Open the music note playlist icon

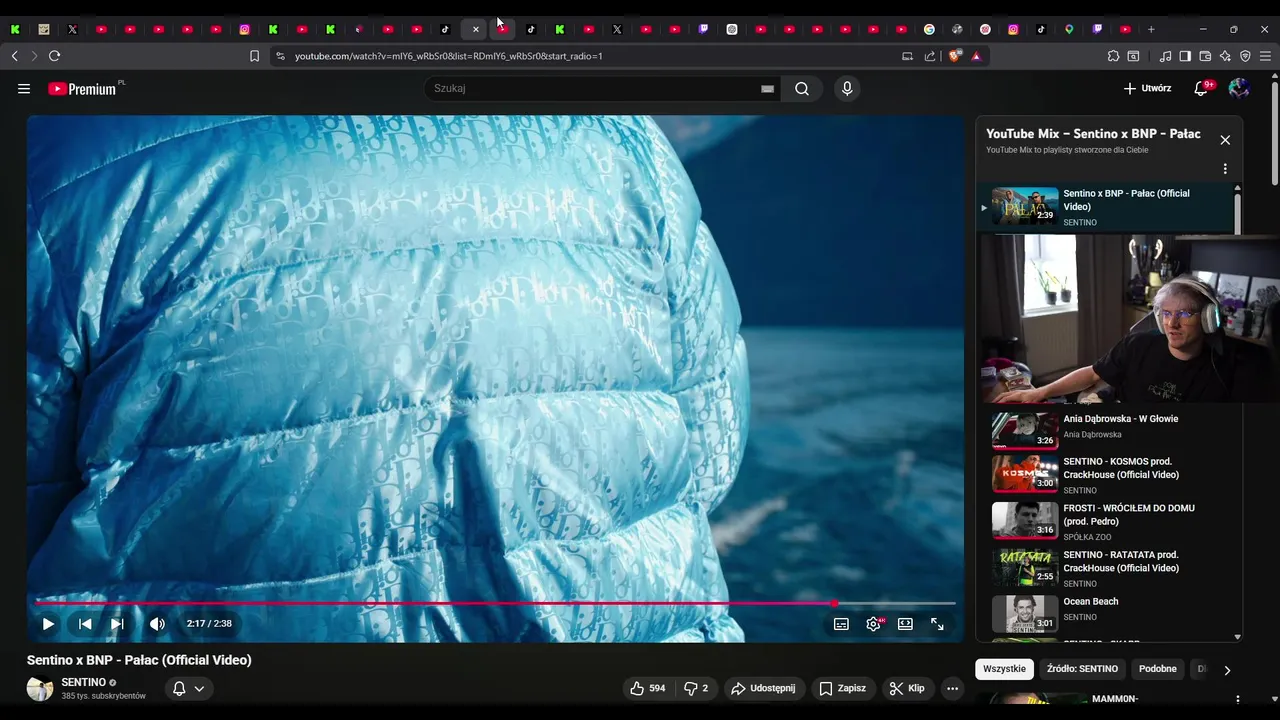[1165, 56]
